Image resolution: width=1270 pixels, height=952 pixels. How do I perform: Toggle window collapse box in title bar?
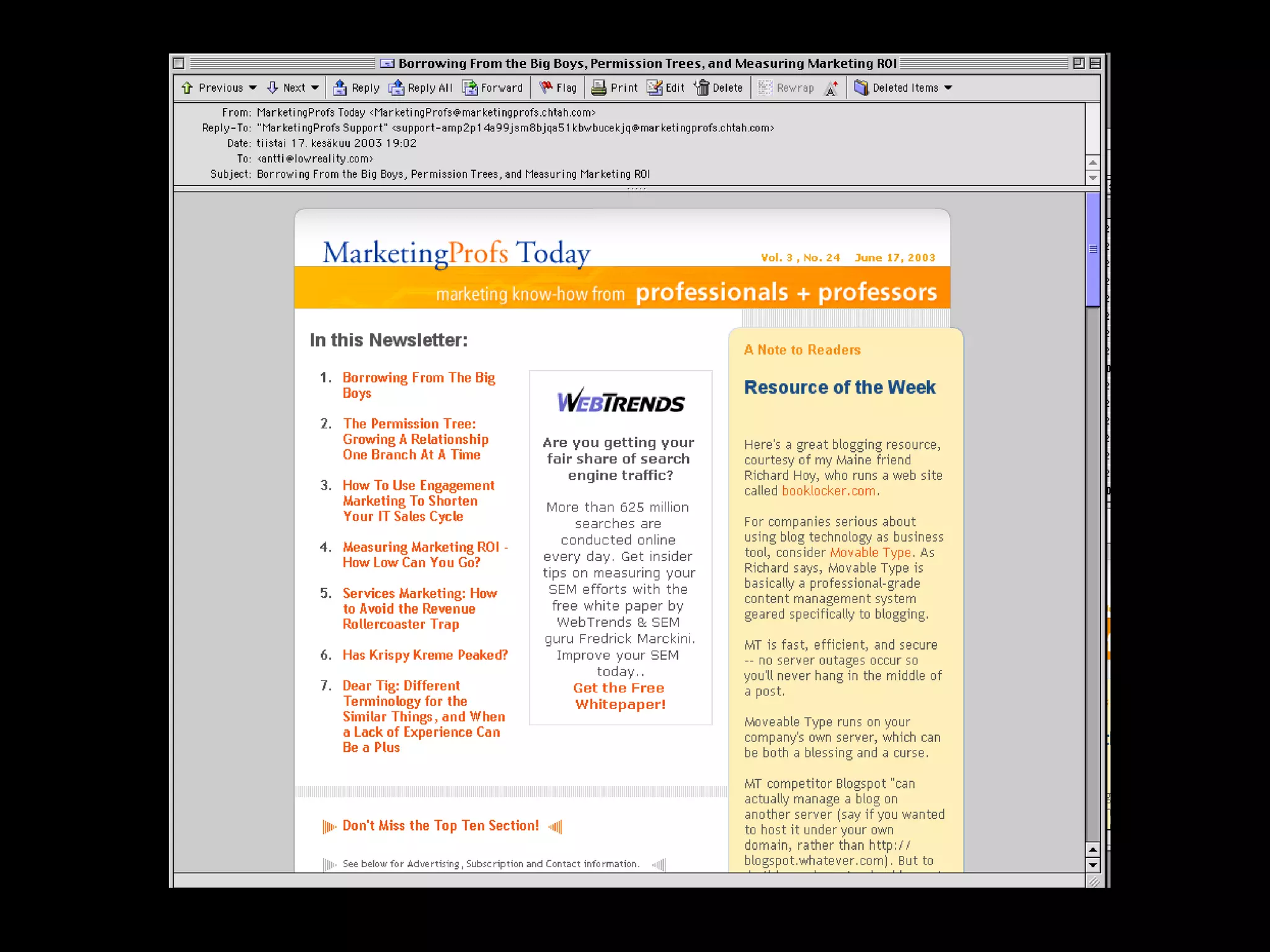click(1095, 63)
